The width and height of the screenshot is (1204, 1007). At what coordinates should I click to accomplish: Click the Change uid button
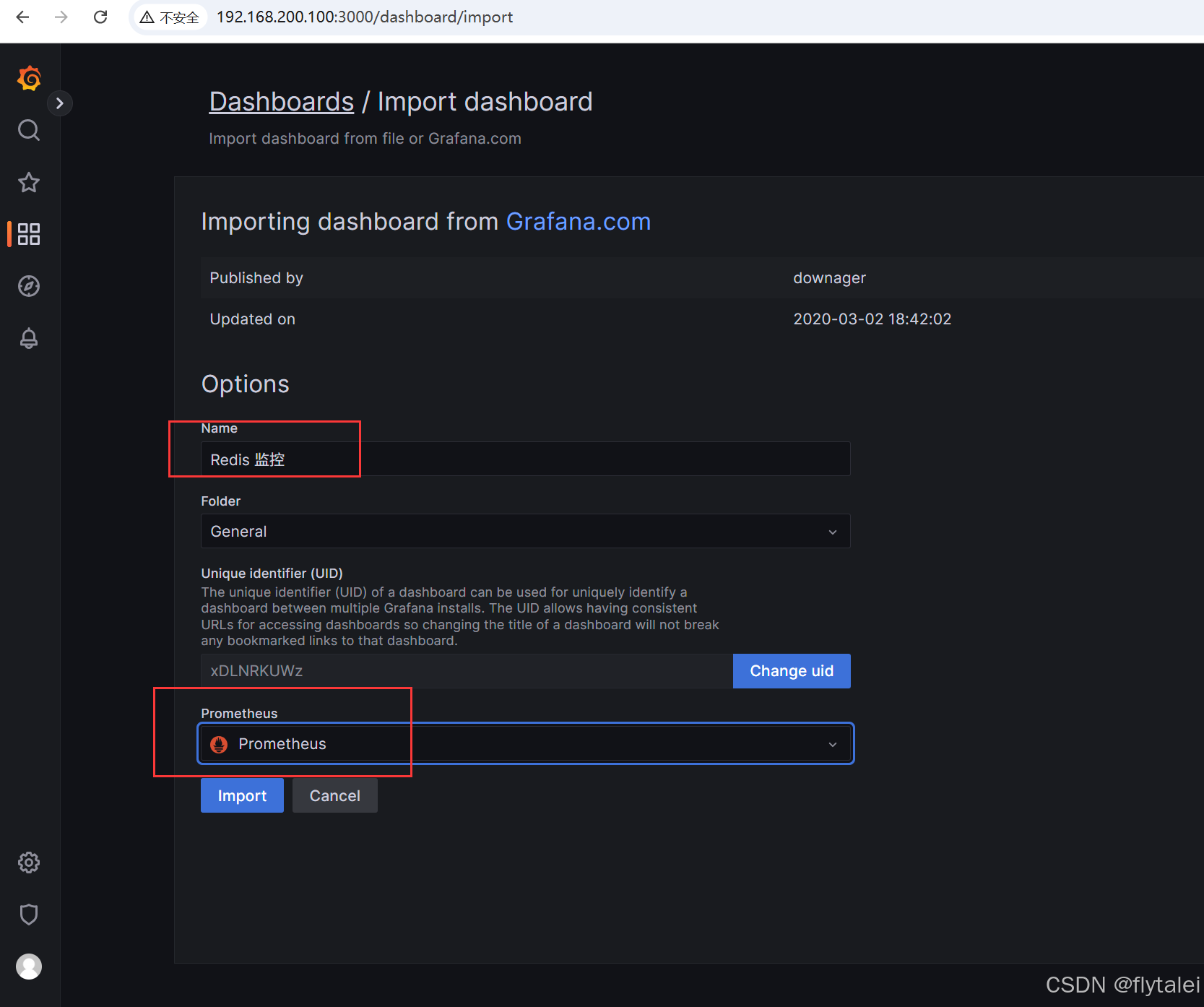pos(792,671)
